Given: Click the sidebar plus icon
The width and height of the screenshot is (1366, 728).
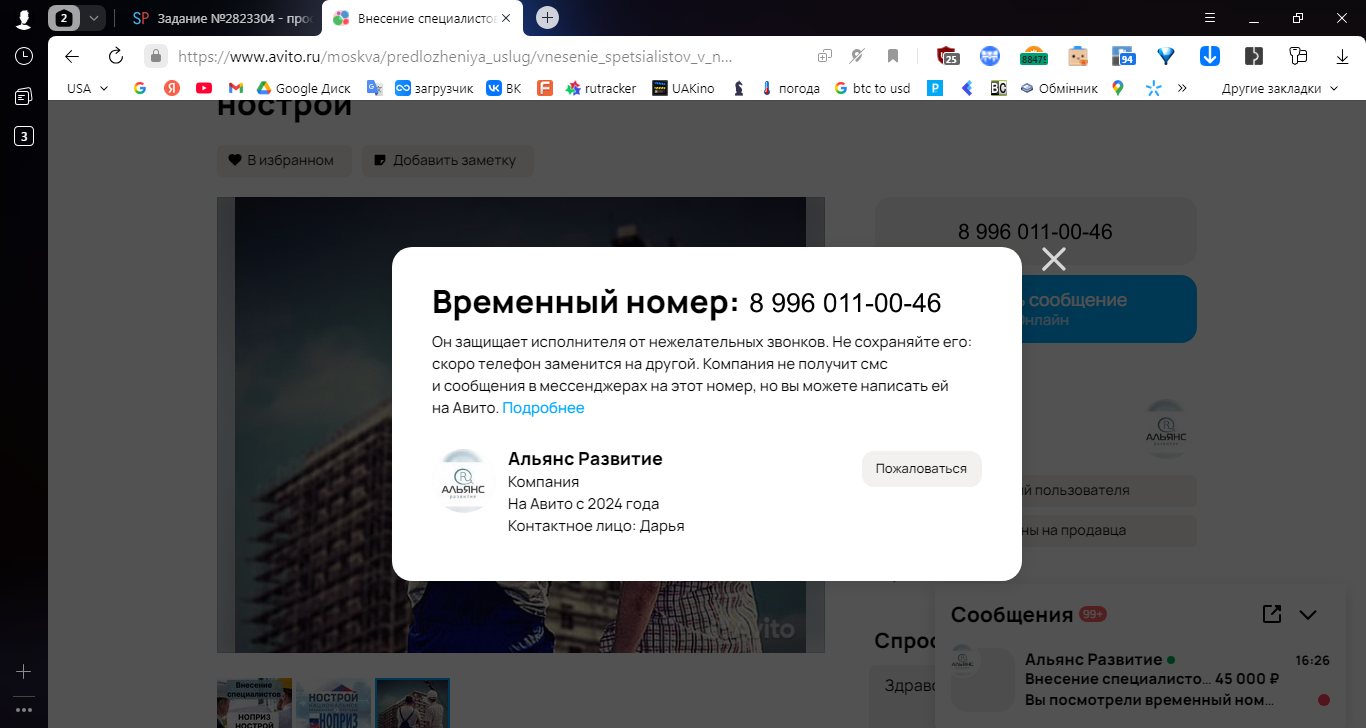Looking at the screenshot, I should tap(24, 672).
